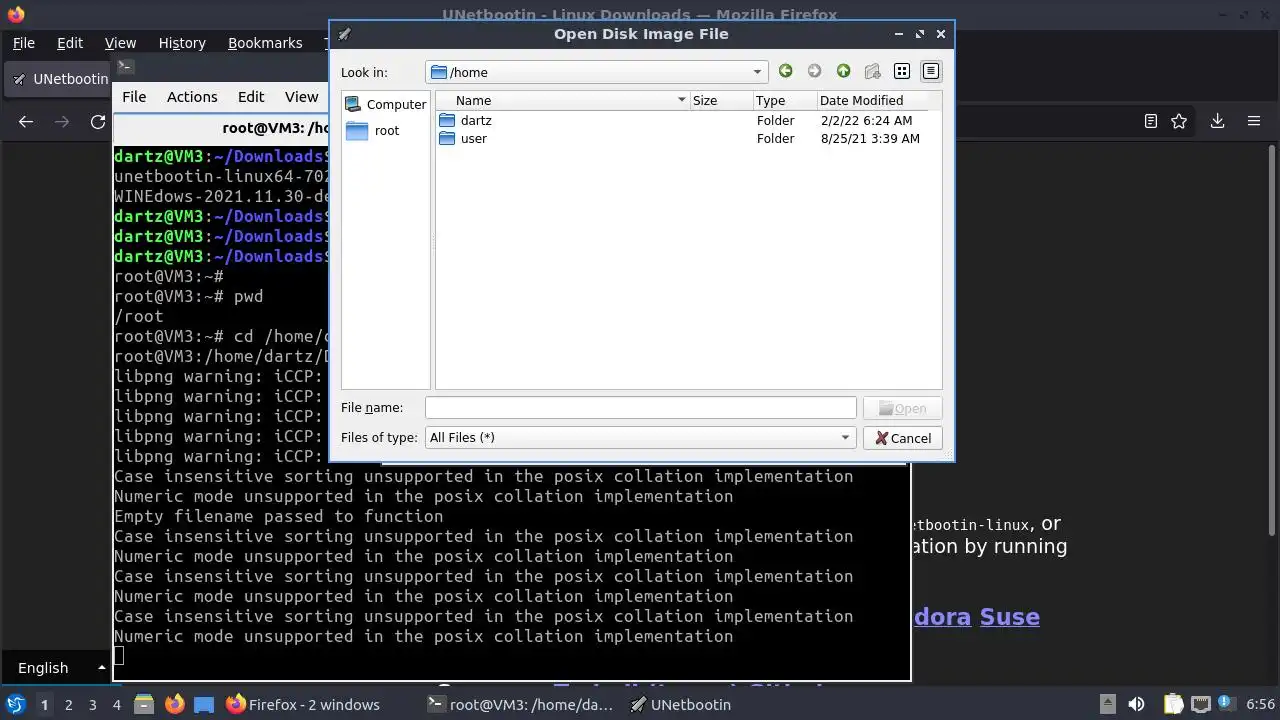Screen dimensions: 1280x720
Task: Click the Forward navigation arrow in dialog
Action: 814,71
